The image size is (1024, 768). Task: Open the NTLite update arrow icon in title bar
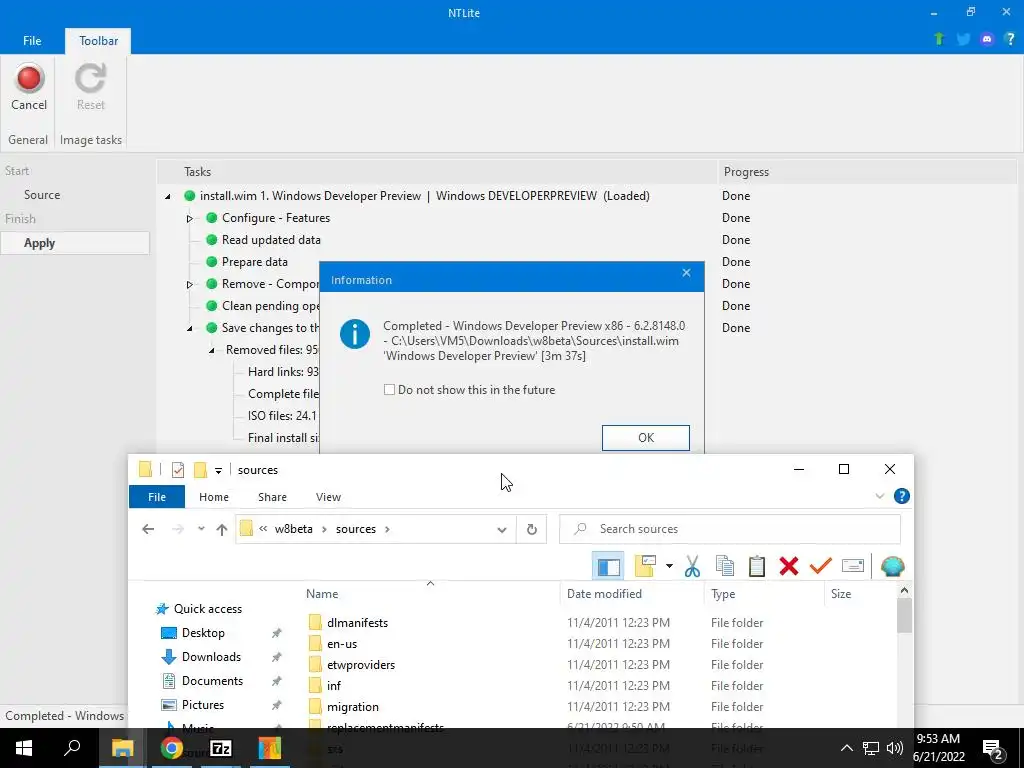[939, 39]
